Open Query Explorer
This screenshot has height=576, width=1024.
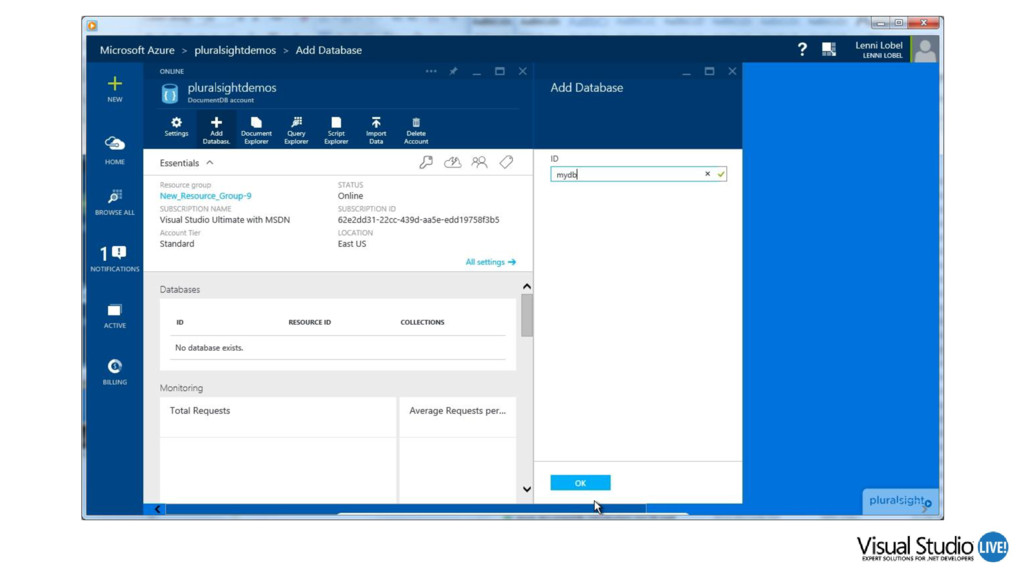coord(296,130)
